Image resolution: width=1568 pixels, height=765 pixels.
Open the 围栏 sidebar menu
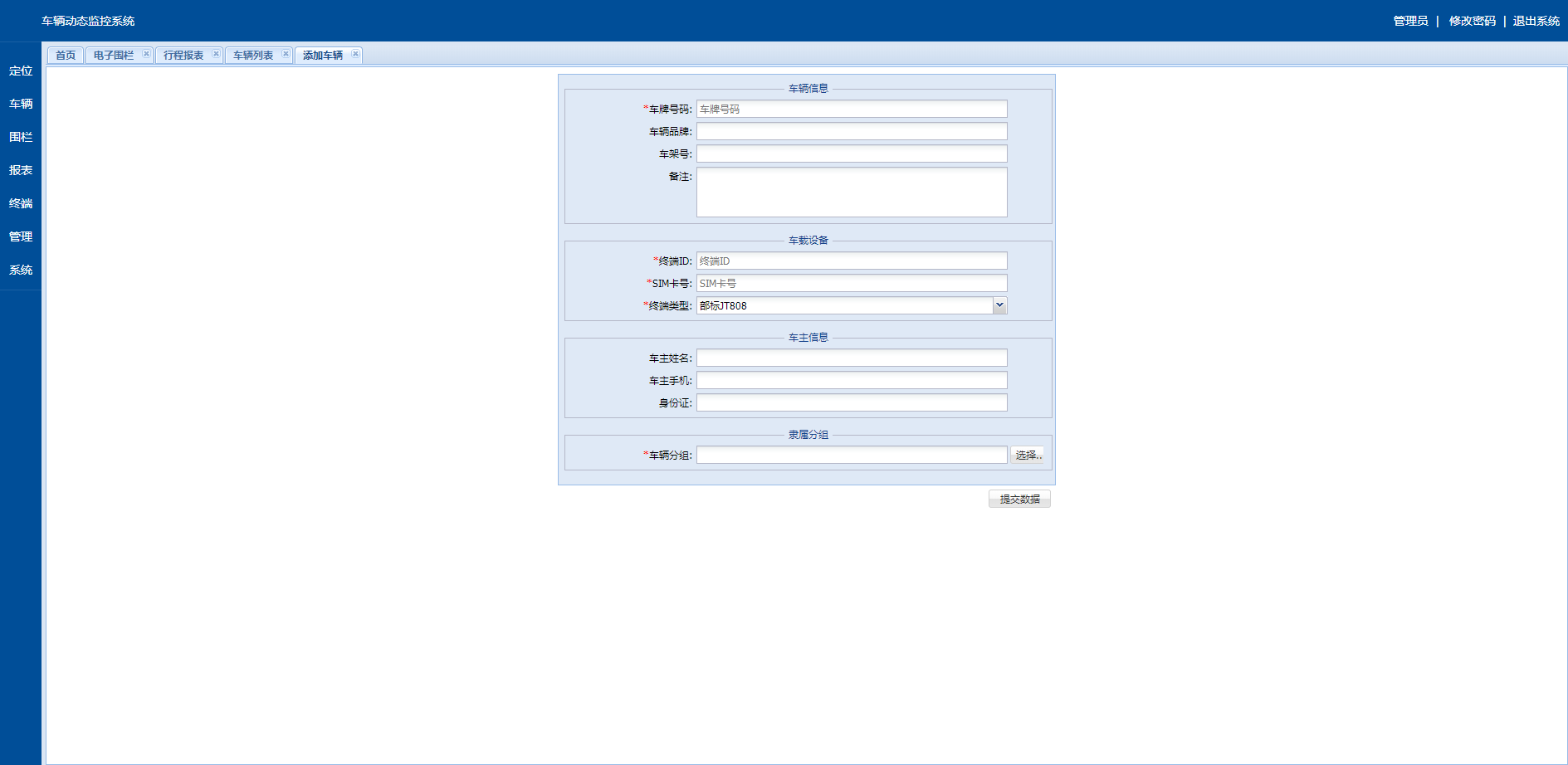point(21,138)
